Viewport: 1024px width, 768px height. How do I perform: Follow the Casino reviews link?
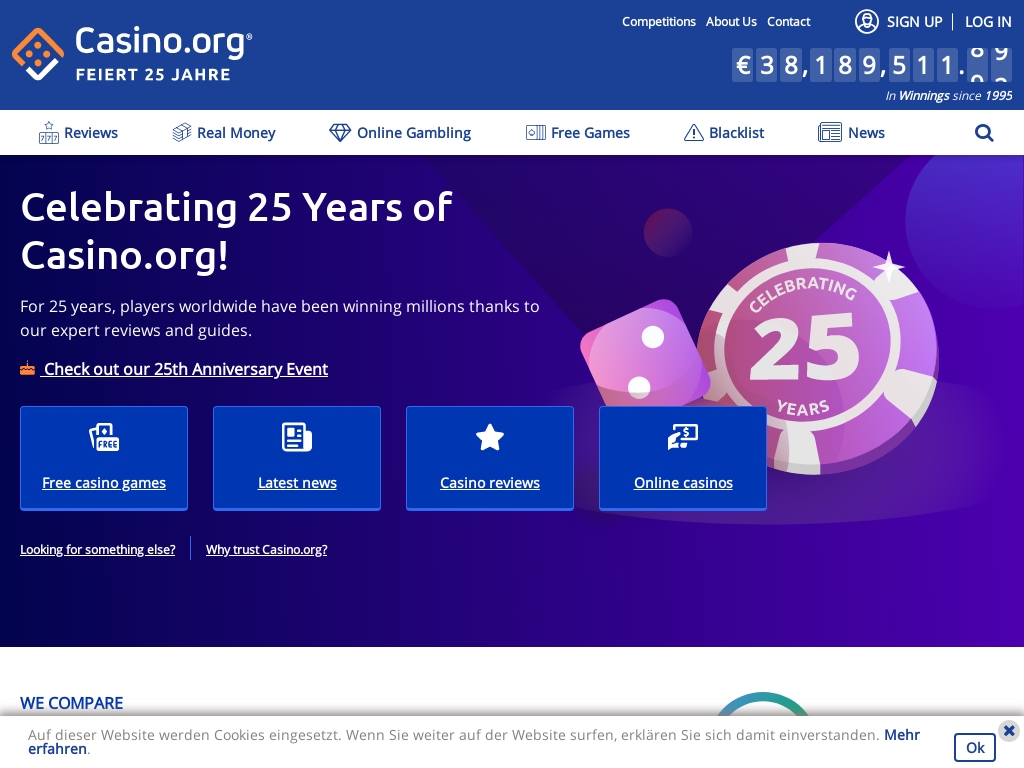point(490,483)
